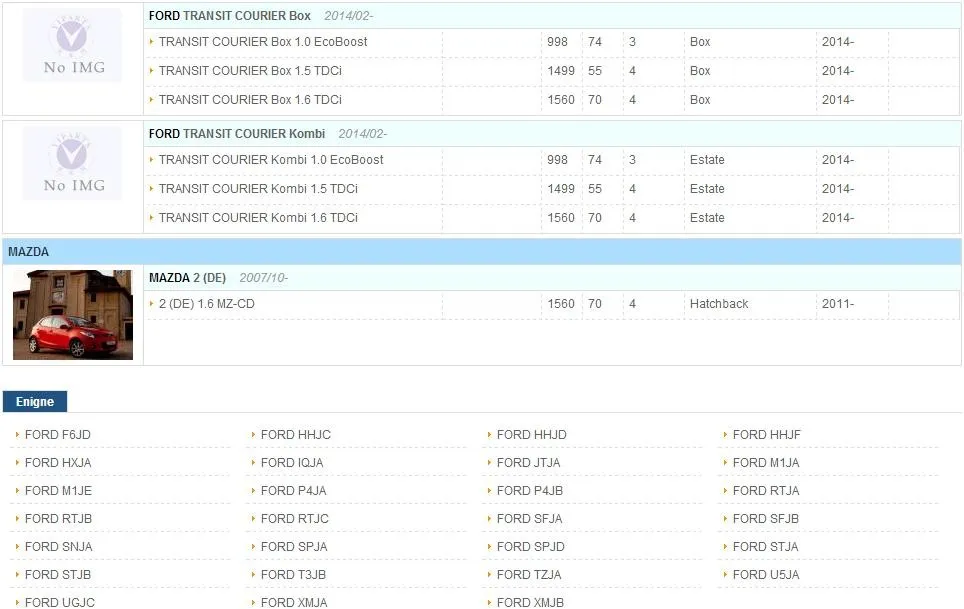Viewport: 964px width, 609px height.
Task: Open engine FORD SFJA
Action: [529, 519]
